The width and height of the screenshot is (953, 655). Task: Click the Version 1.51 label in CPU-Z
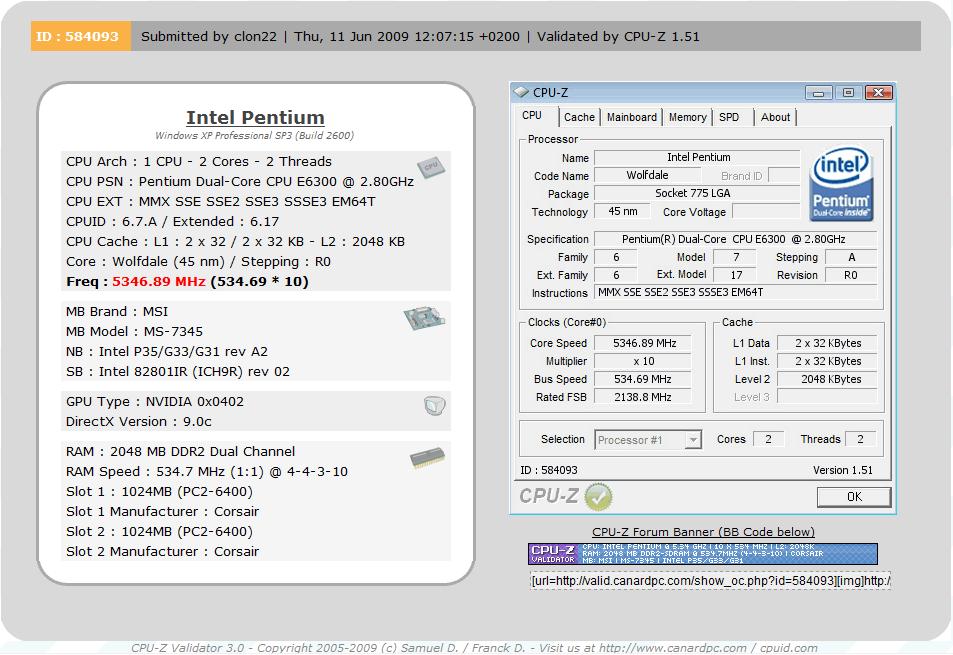[x=842, y=470]
